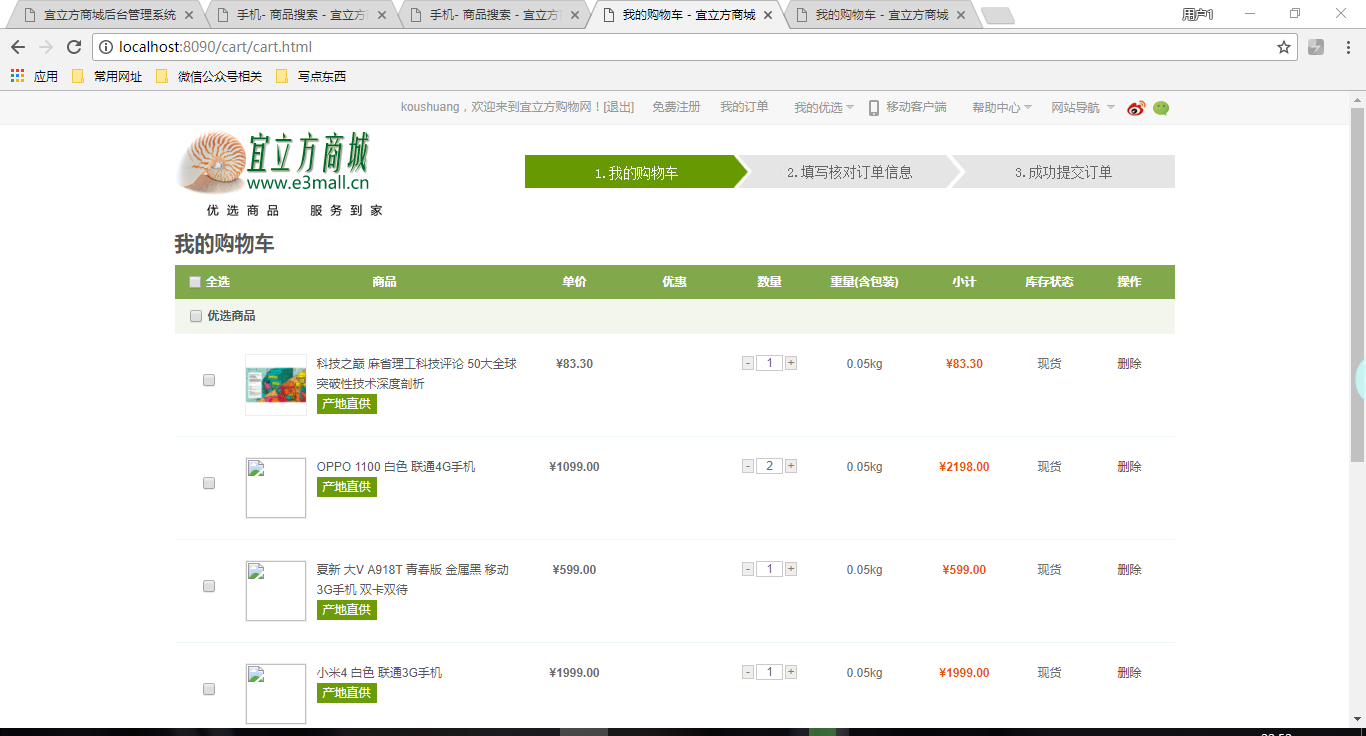Bookmark this page using the star icon
The height and width of the screenshot is (736, 1366).
[x=1284, y=47]
